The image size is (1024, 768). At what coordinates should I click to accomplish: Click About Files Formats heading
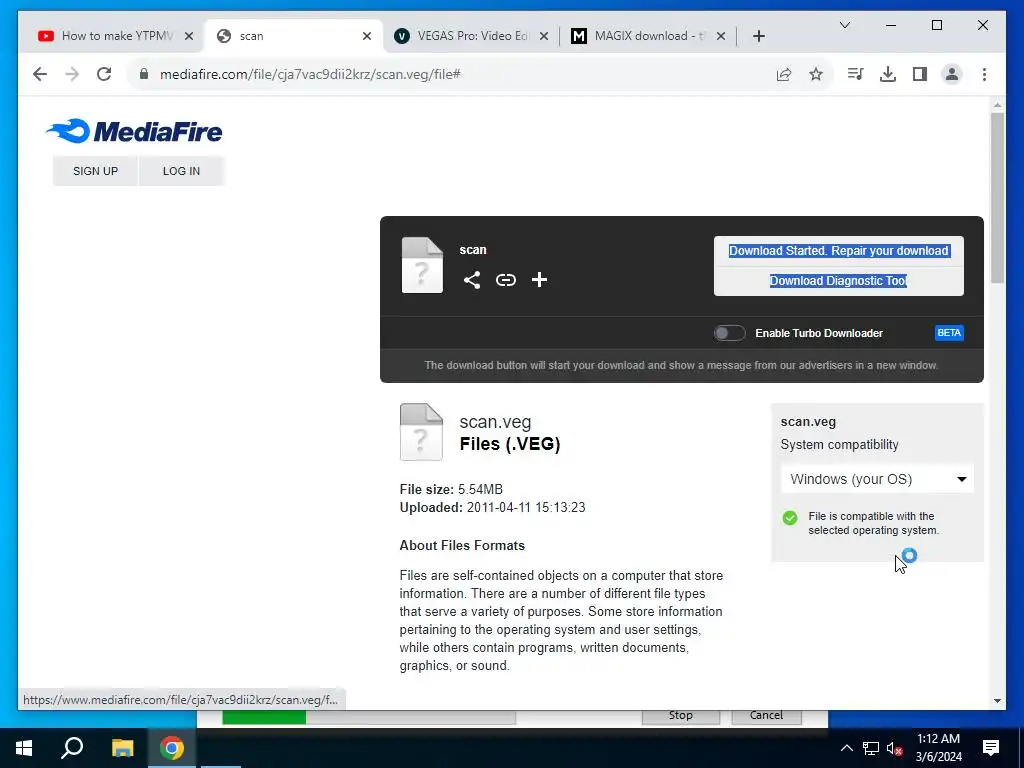point(462,545)
